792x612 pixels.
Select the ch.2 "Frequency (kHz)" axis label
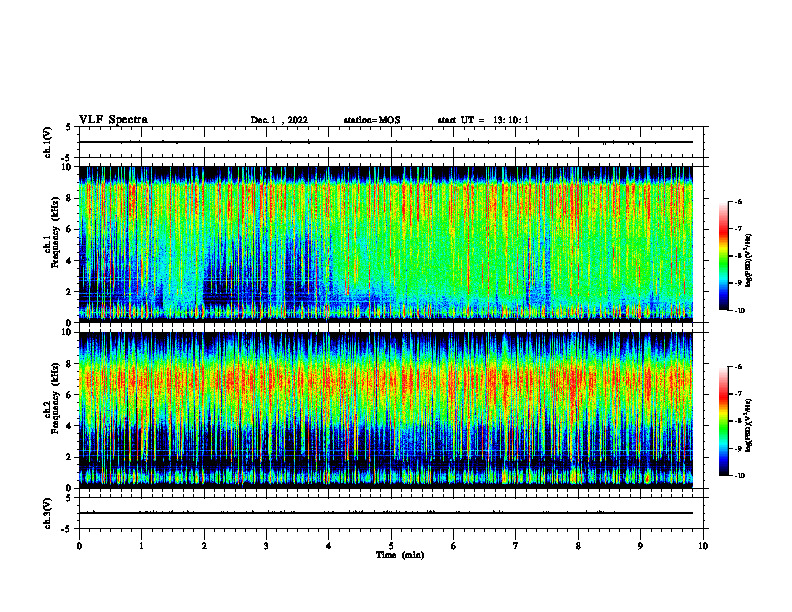tap(55, 398)
